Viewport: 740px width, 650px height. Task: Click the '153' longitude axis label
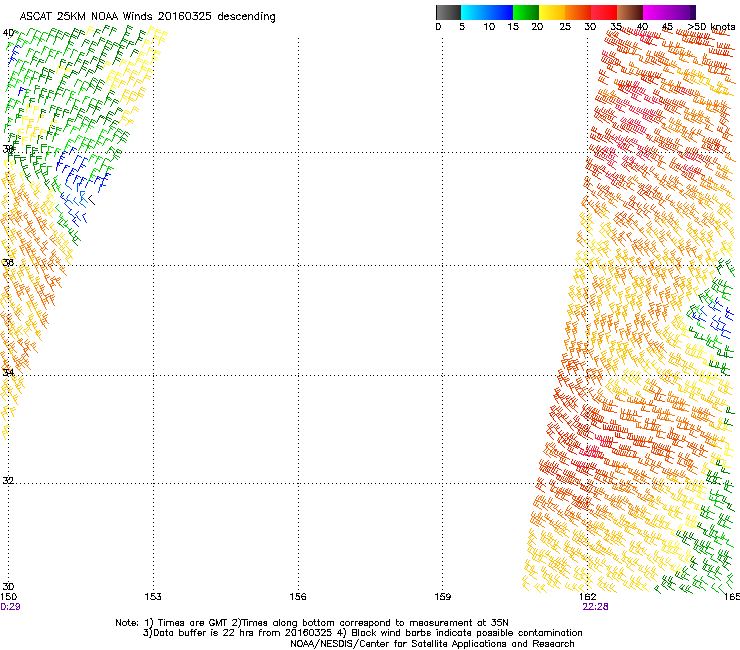(153, 597)
